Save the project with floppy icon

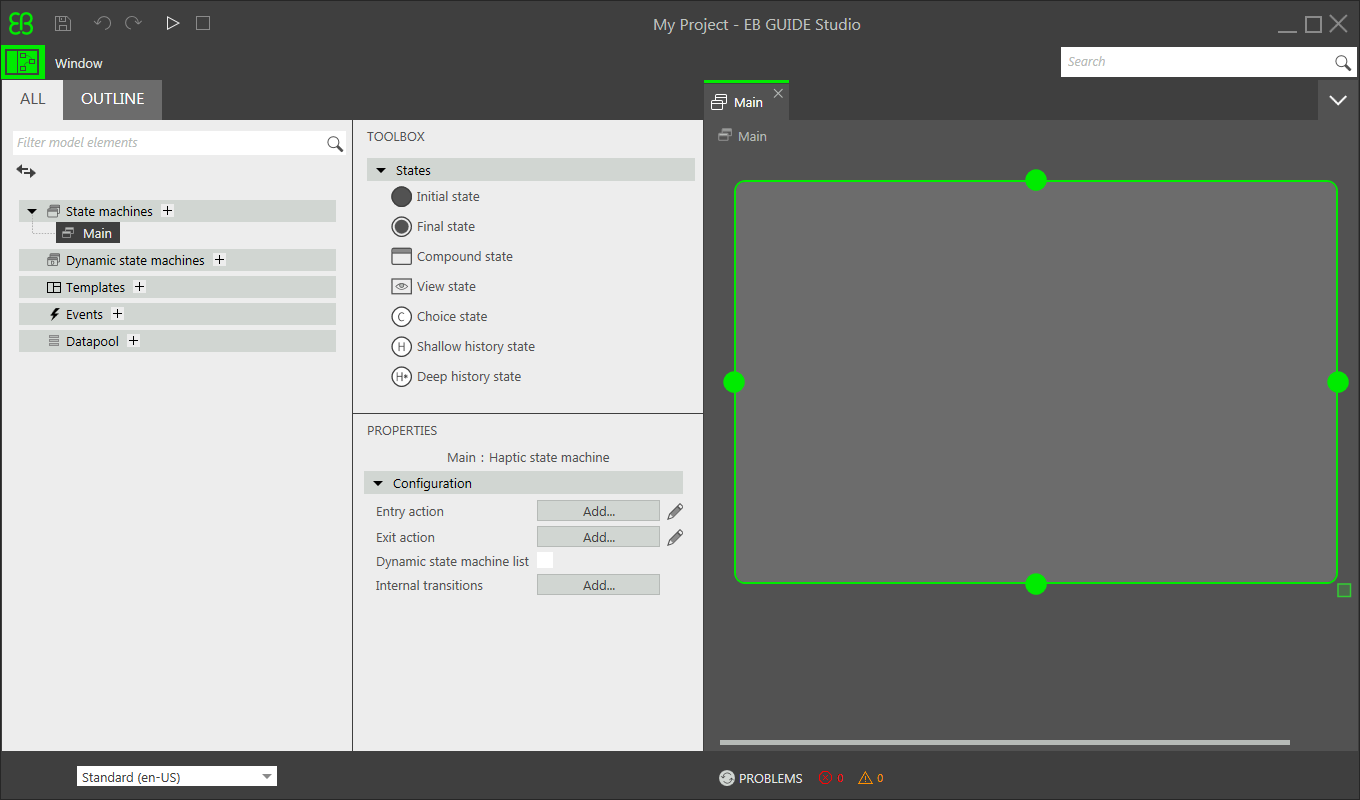point(63,23)
